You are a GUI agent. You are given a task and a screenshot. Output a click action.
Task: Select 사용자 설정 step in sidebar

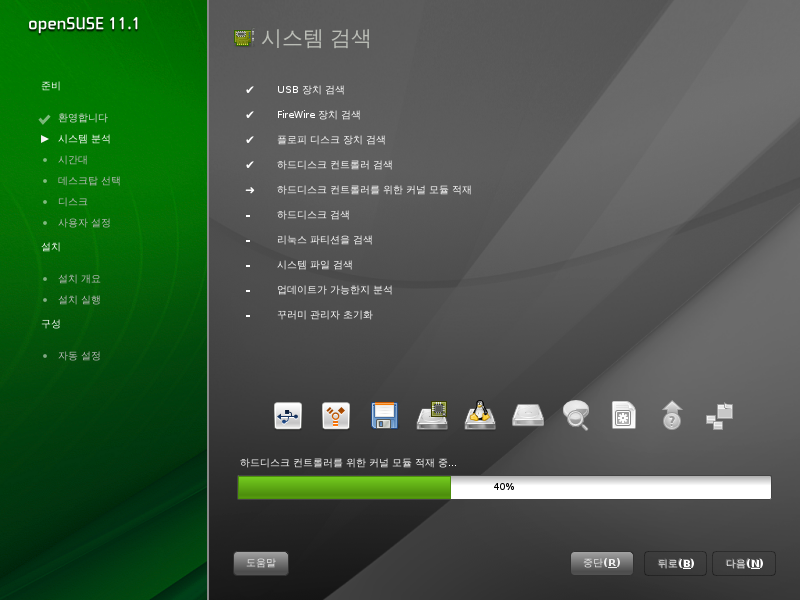[84, 222]
